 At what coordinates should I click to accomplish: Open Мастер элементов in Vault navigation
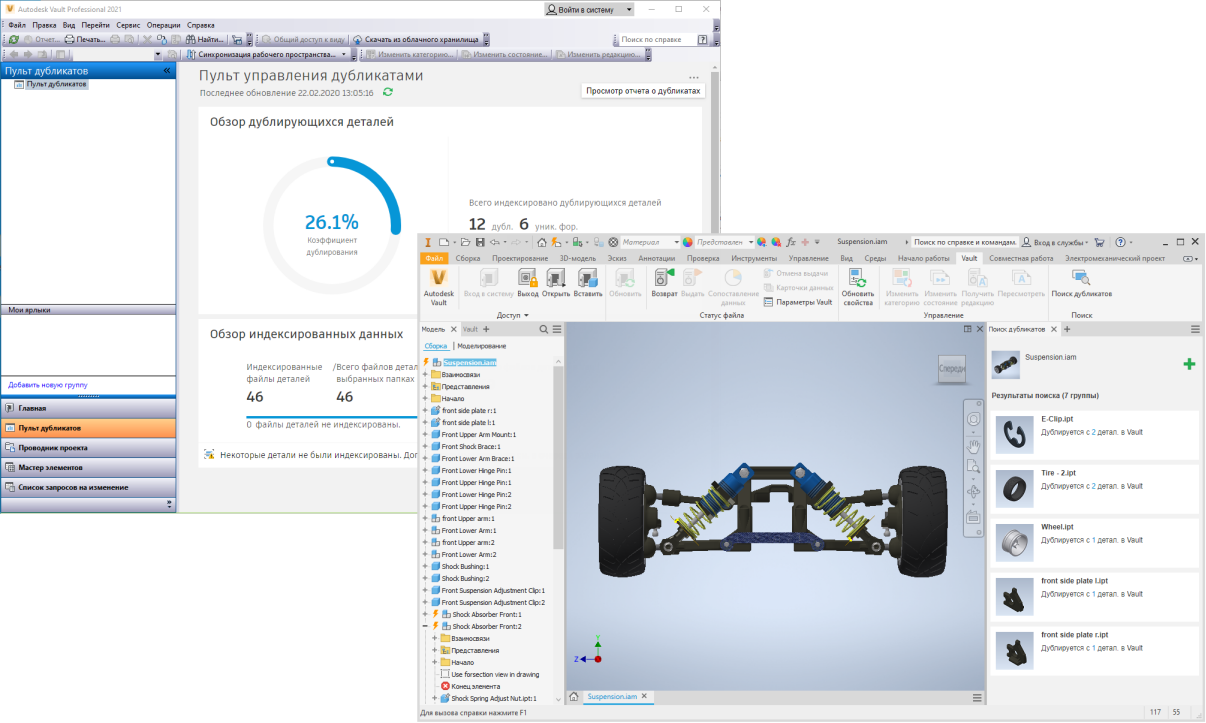(88, 467)
